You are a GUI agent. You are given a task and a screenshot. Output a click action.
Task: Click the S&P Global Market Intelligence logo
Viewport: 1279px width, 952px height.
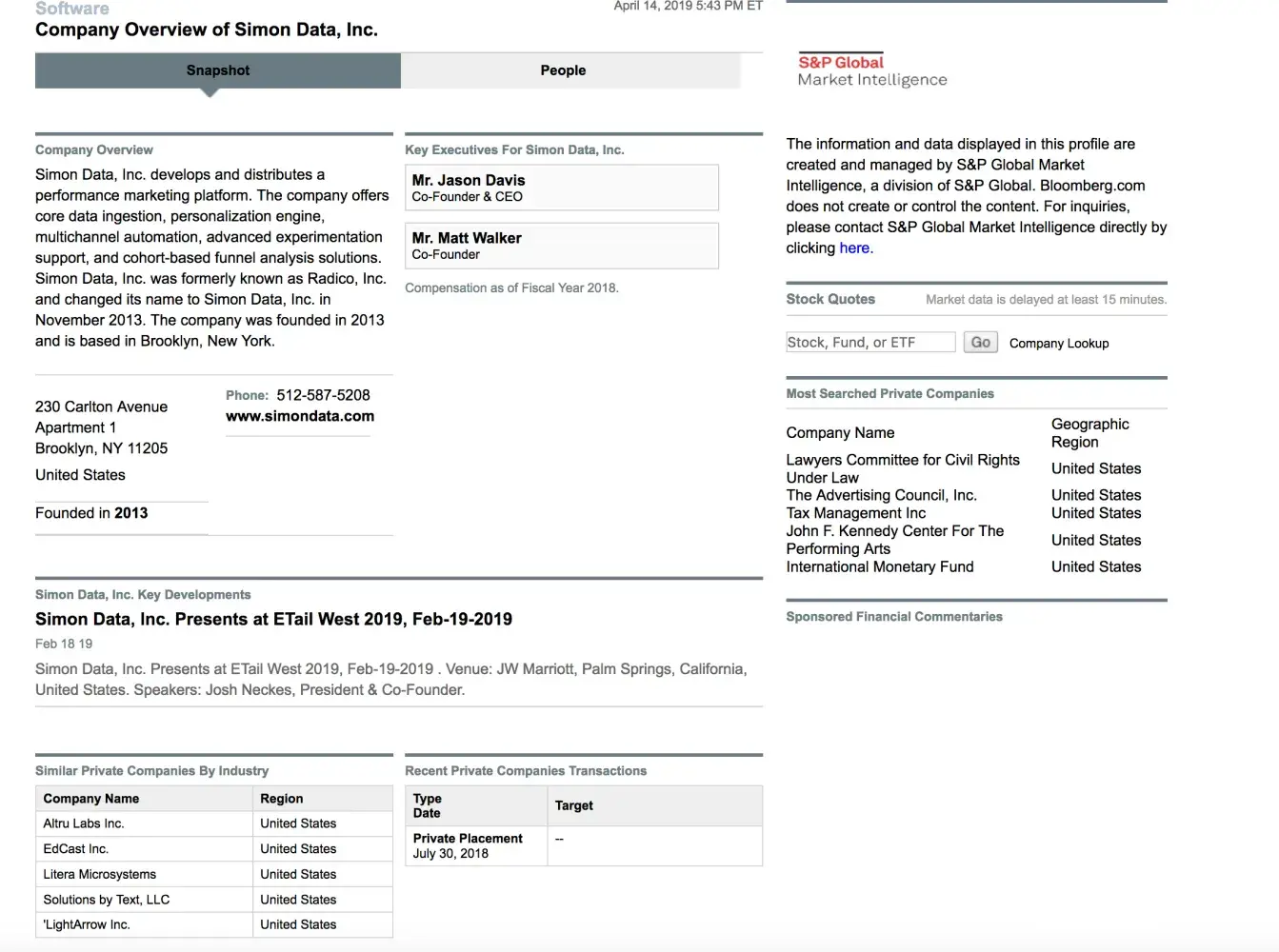click(x=871, y=70)
